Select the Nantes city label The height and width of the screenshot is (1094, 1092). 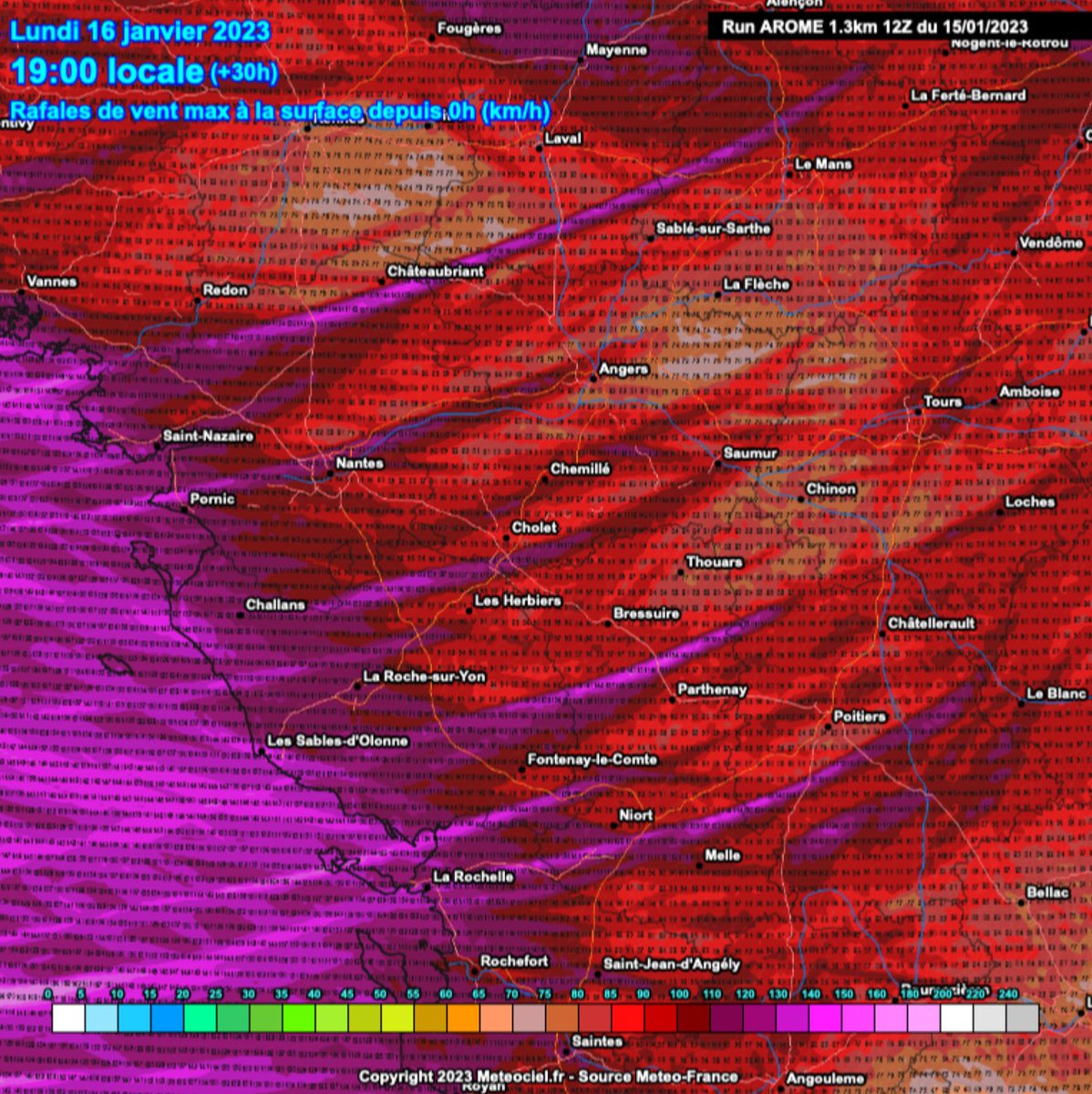coord(361,464)
